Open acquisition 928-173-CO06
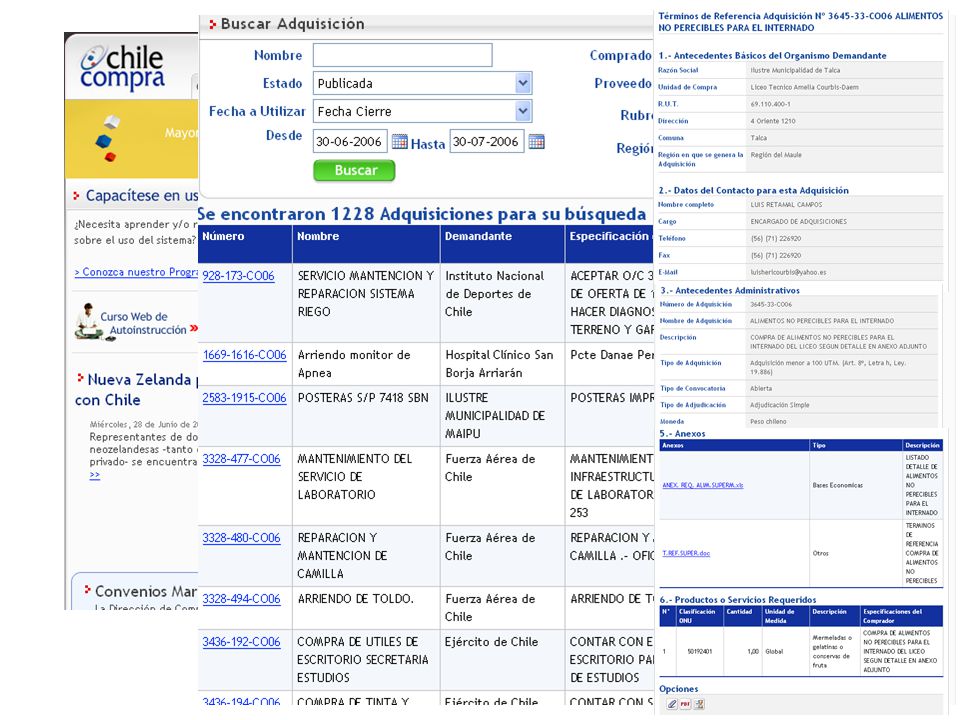 click(238, 276)
